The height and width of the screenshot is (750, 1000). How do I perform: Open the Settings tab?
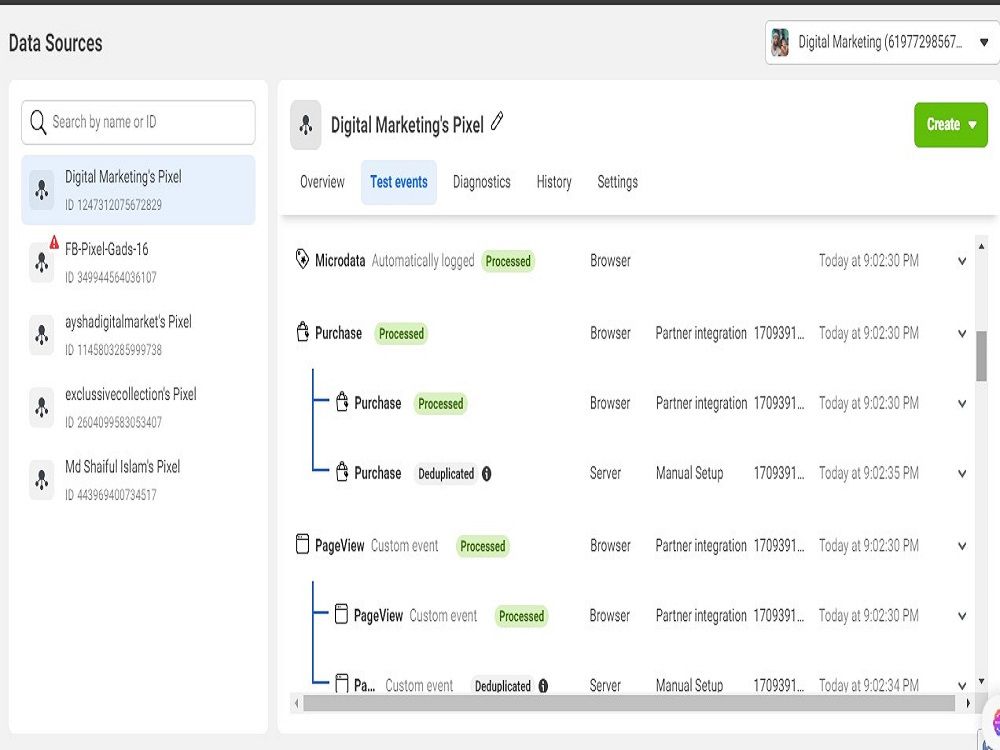pos(617,182)
